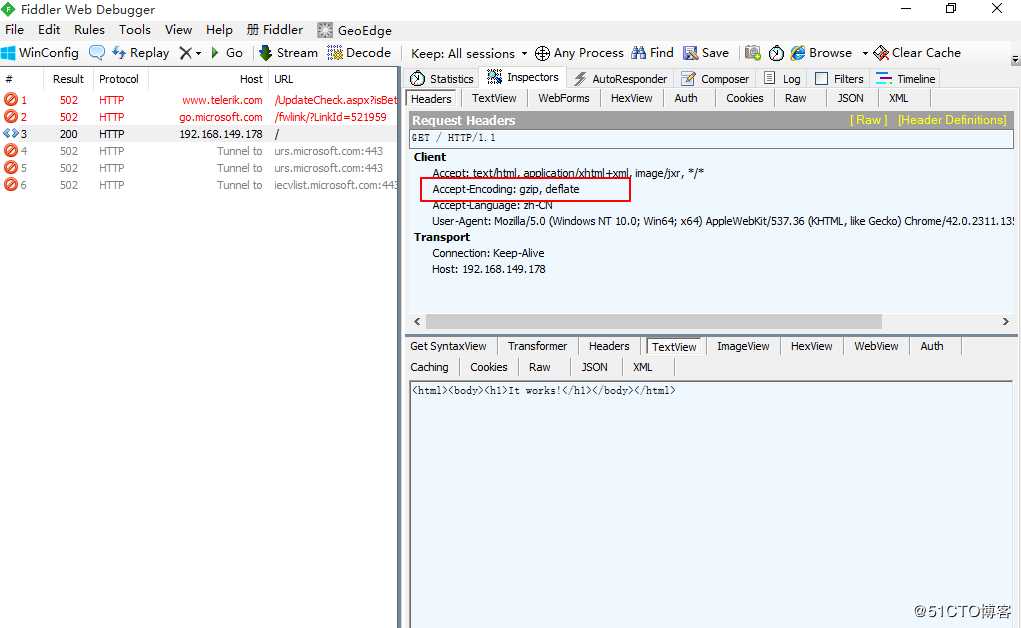Select session 1 www.telerik.com row

tap(199, 100)
